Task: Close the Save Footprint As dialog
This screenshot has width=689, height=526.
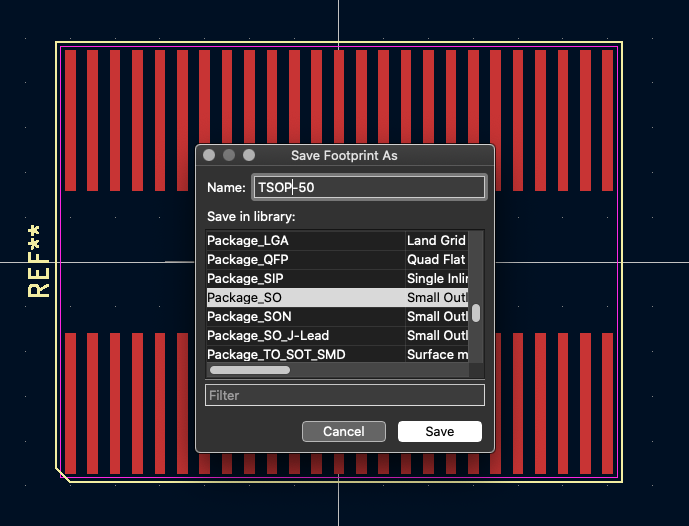Action: coord(209,155)
